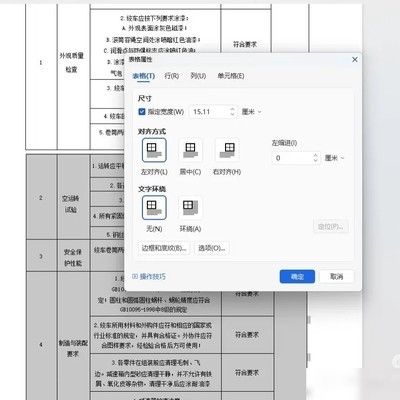Switch to the 表格(T) tab
This screenshot has height=400, width=400.
click(x=144, y=76)
